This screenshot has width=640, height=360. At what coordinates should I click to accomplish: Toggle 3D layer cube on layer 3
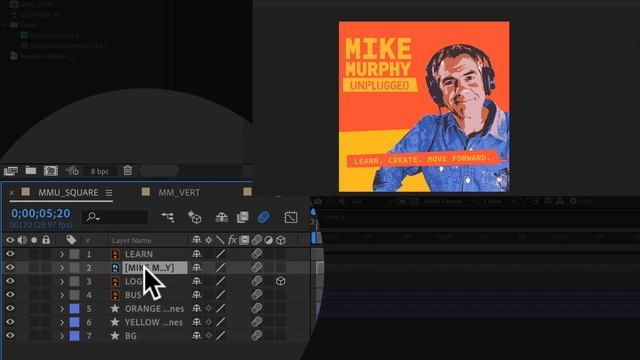click(280, 281)
